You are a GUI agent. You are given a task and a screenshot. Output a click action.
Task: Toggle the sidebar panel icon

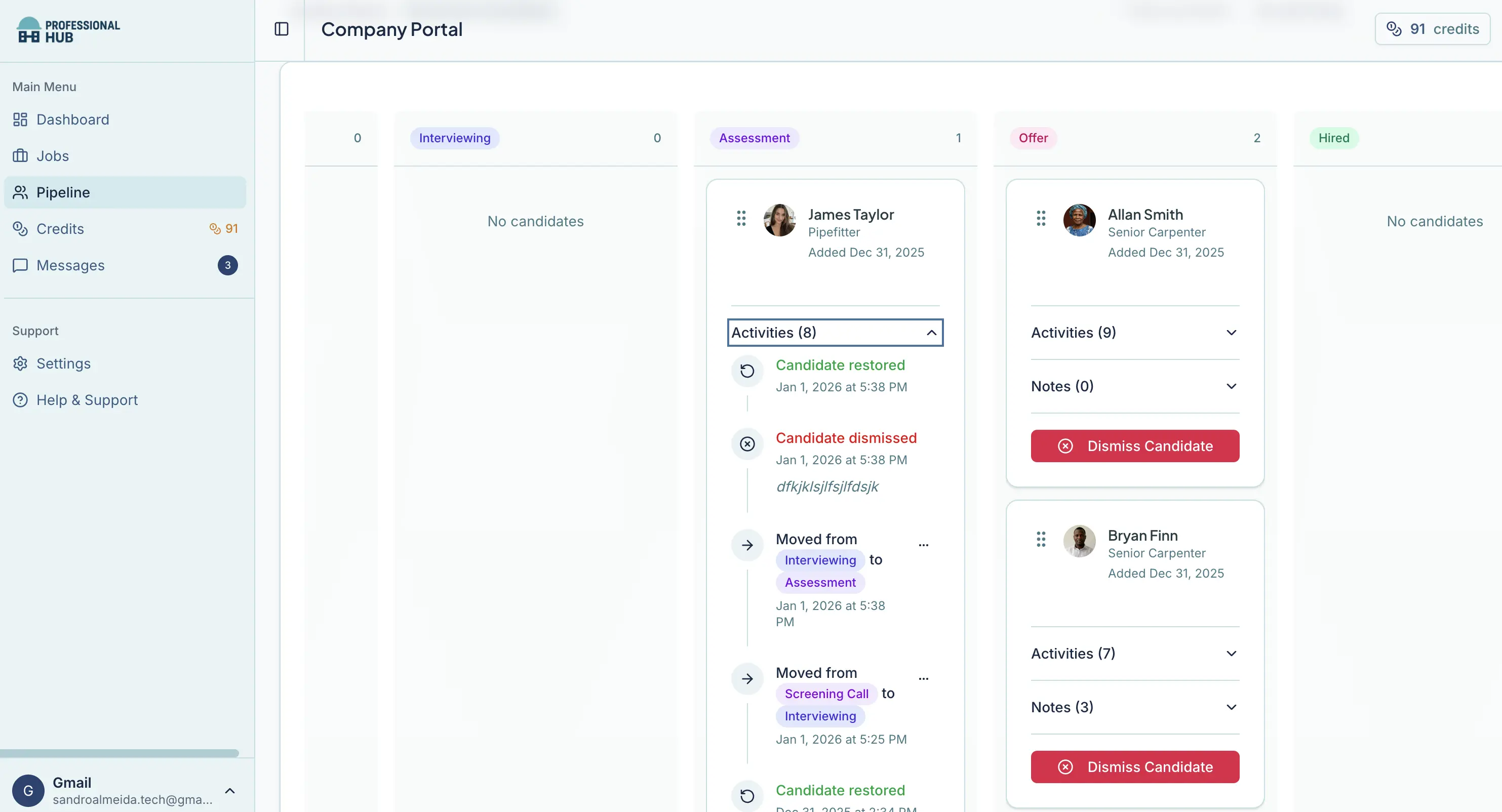click(281, 29)
